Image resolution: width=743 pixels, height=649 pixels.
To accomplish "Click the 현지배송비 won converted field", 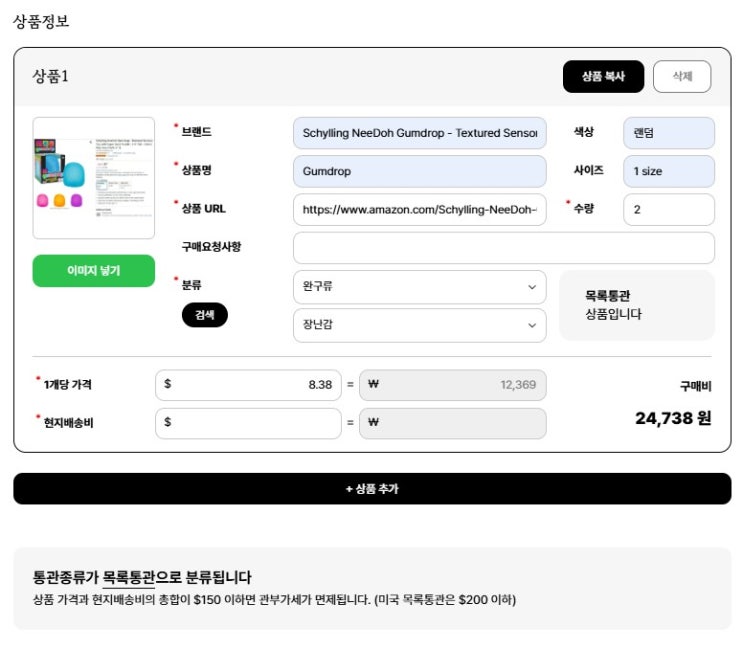I will point(453,423).
